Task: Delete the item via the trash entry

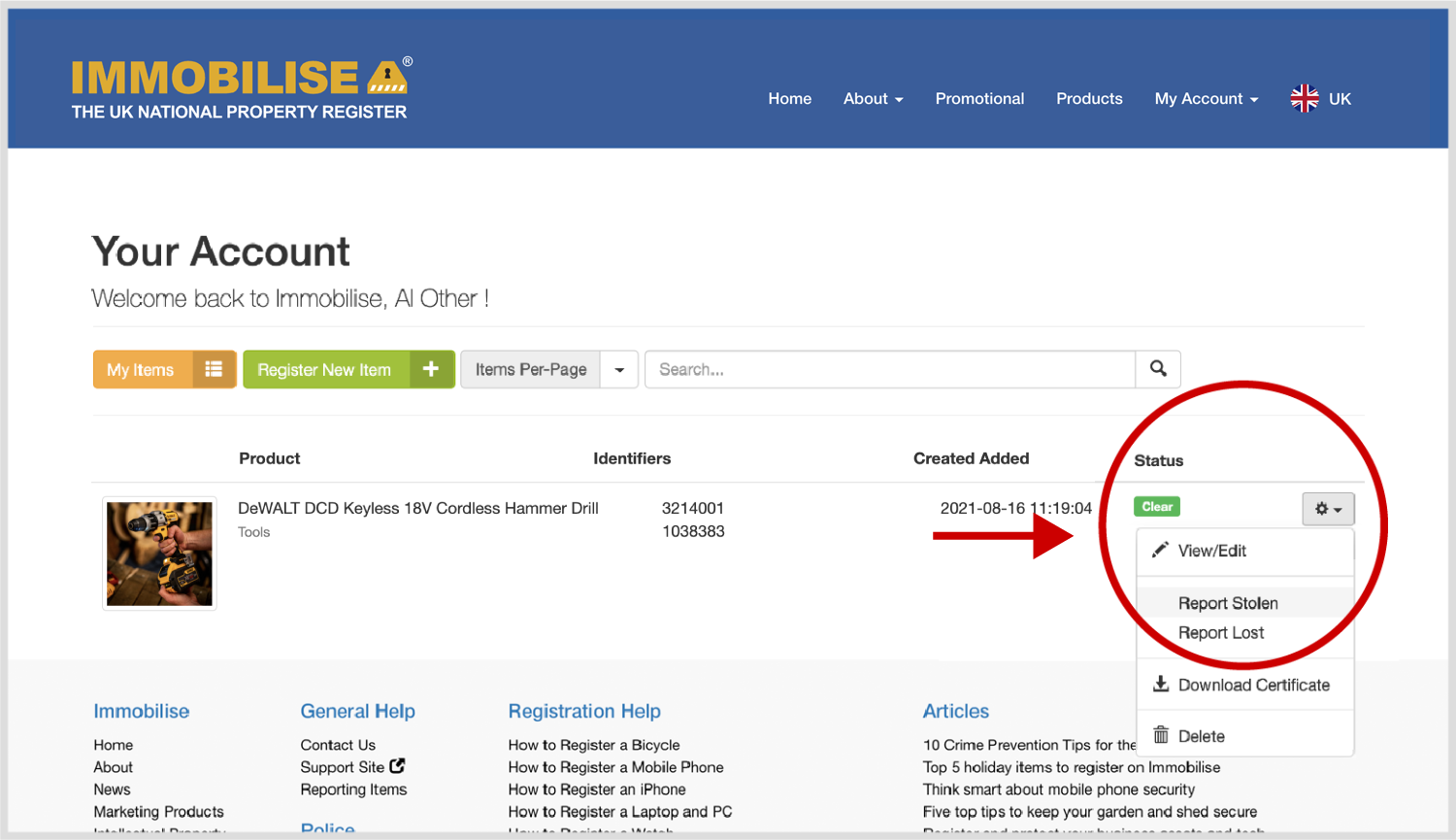Action: (1201, 736)
